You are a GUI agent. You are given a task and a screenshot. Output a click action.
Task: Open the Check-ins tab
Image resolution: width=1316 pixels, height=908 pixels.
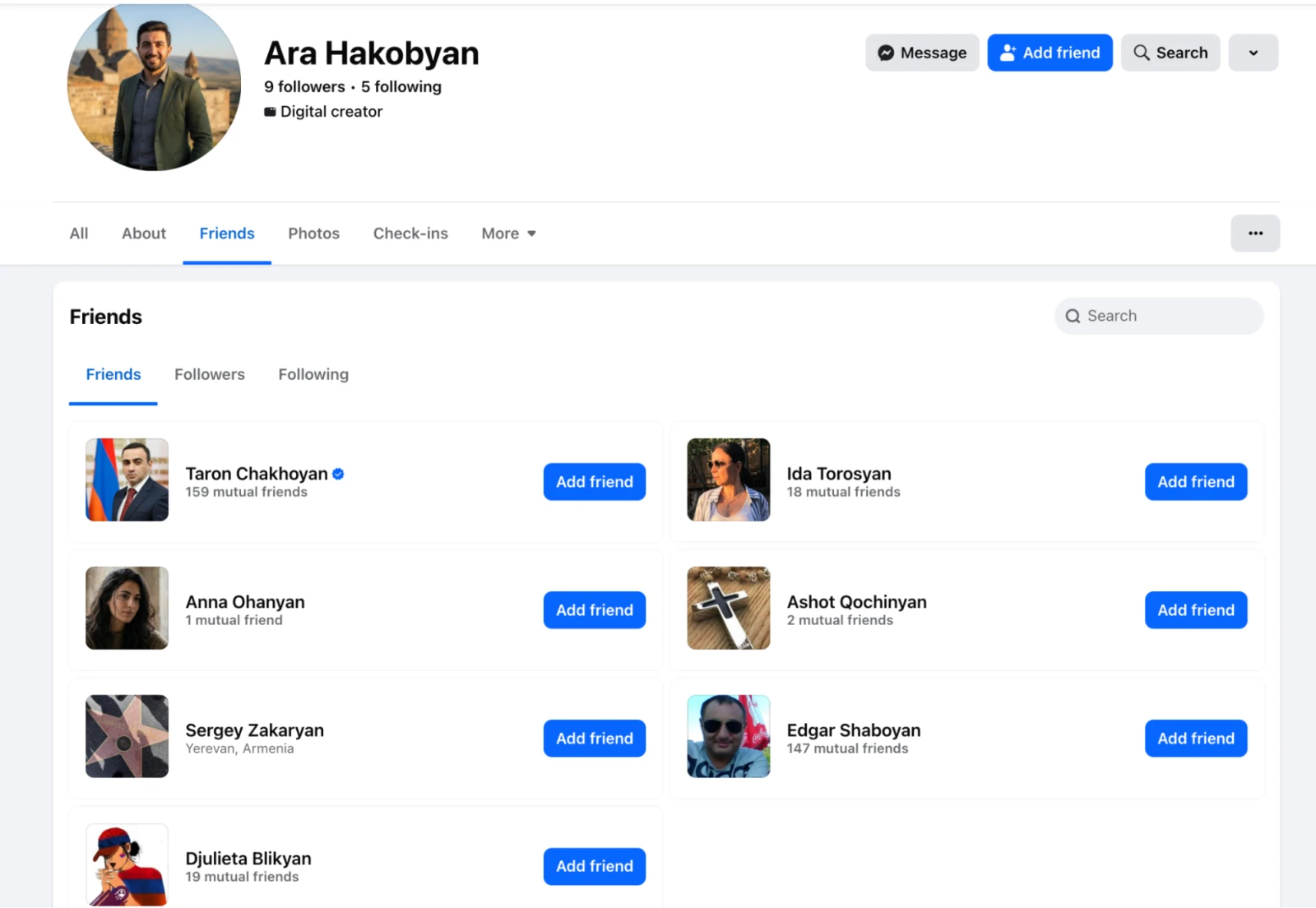tap(410, 234)
